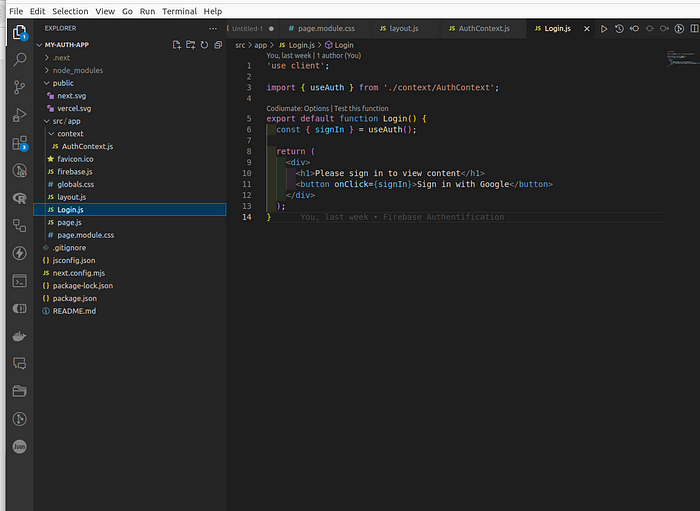Image resolution: width=700 pixels, height=511 pixels.
Task: Open file history timeline icon
Action: coord(619,29)
